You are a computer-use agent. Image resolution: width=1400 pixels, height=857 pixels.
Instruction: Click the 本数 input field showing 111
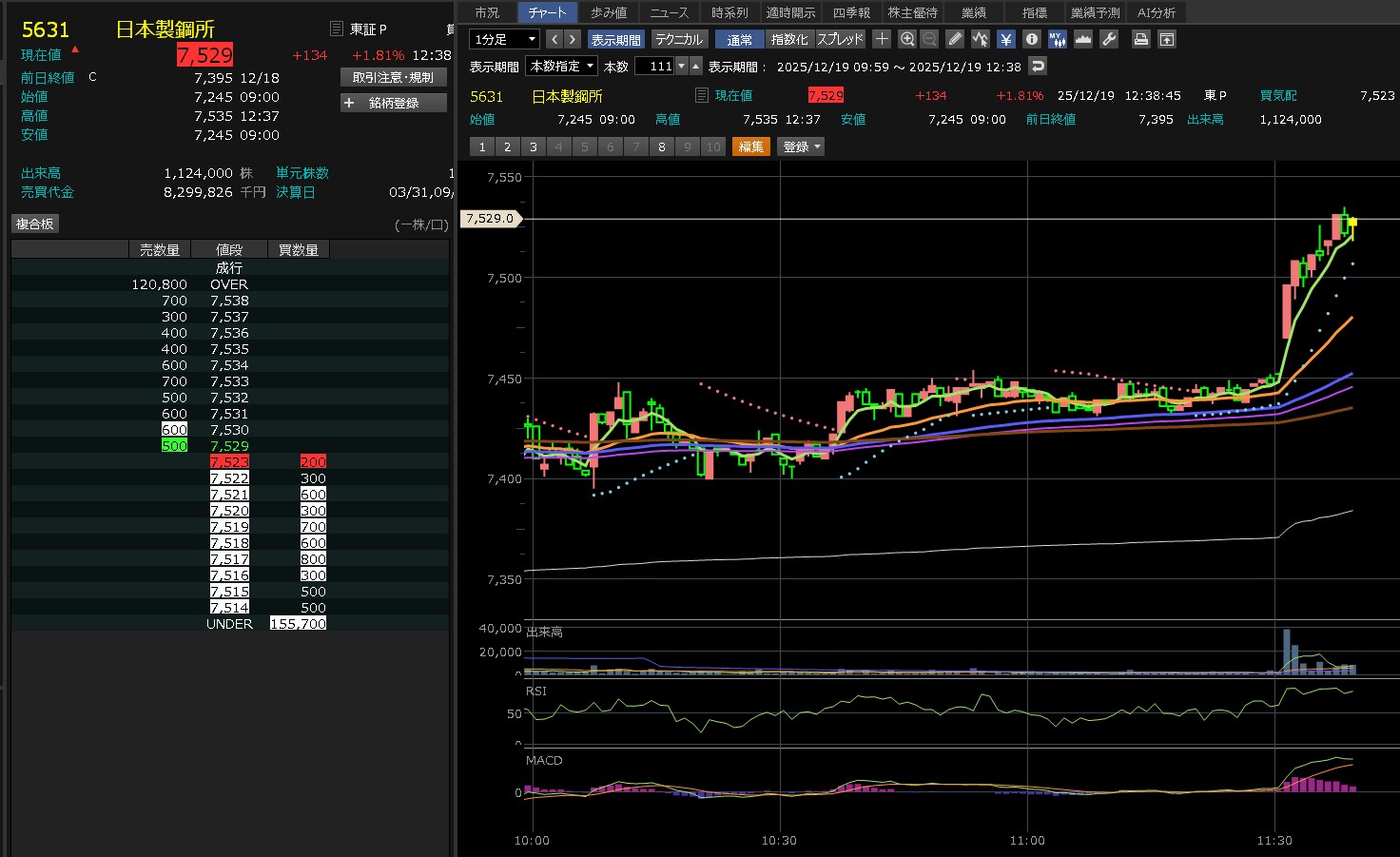[x=655, y=66]
